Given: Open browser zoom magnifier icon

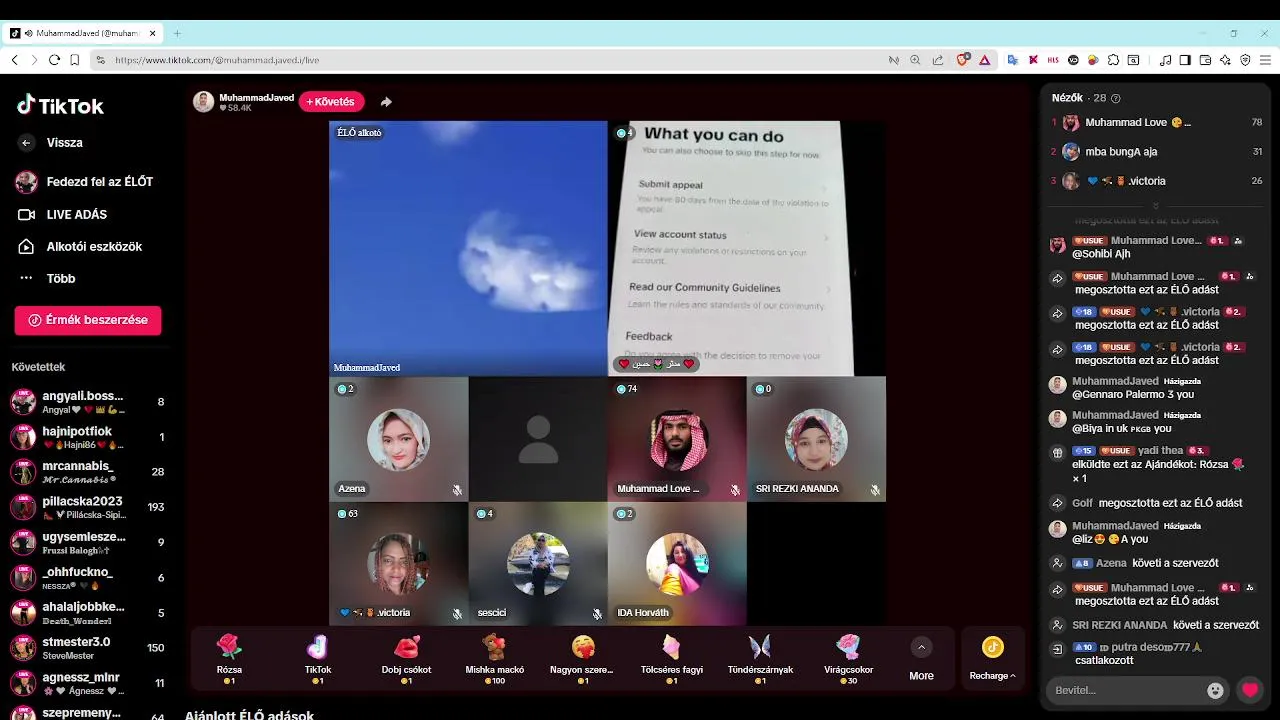Looking at the screenshot, I should click(x=915, y=60).
